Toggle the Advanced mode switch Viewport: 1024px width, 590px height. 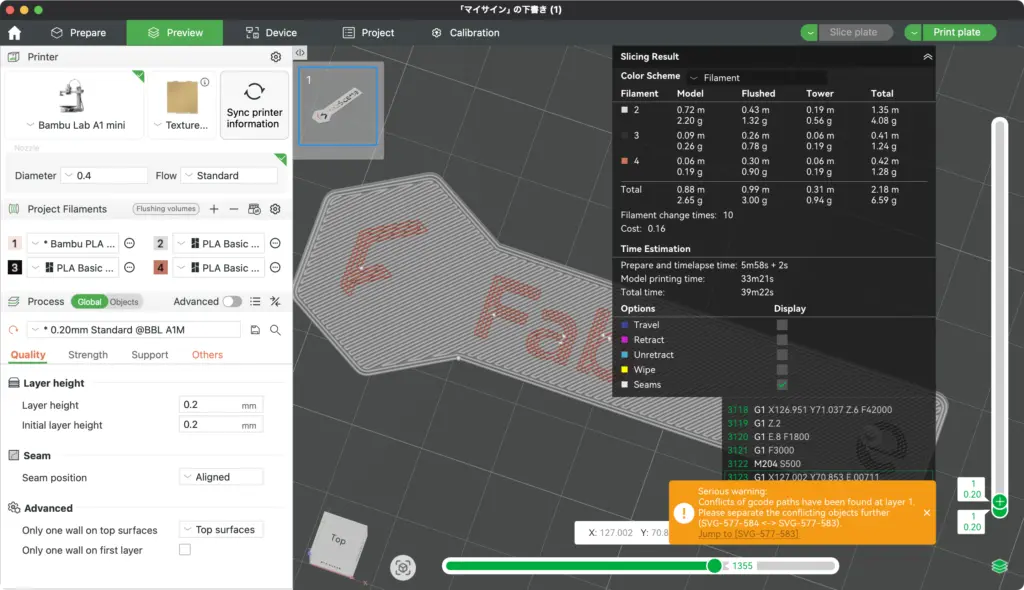click(232, 301)
